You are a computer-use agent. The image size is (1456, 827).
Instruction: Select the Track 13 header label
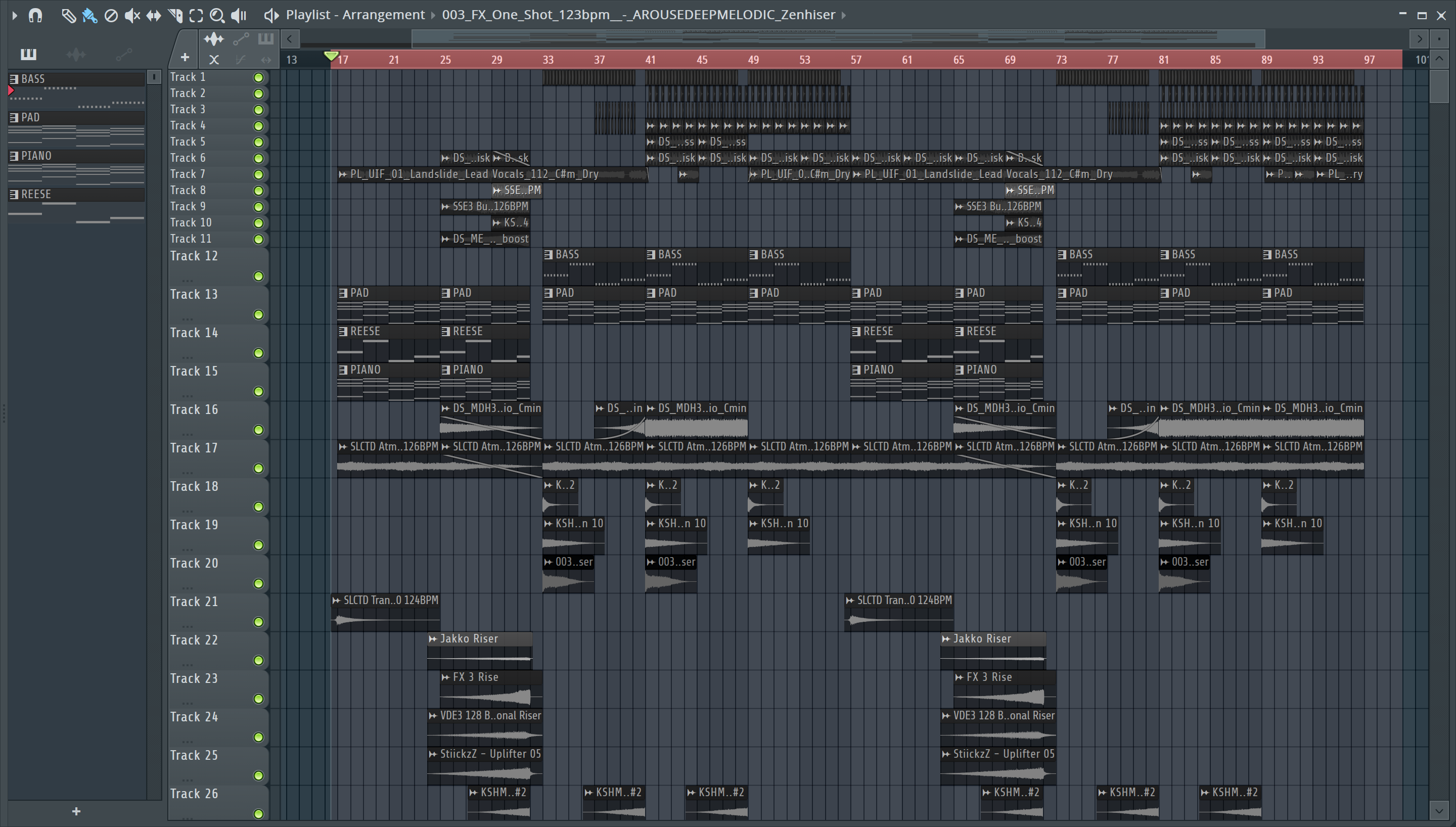click(x=194, y=294)
